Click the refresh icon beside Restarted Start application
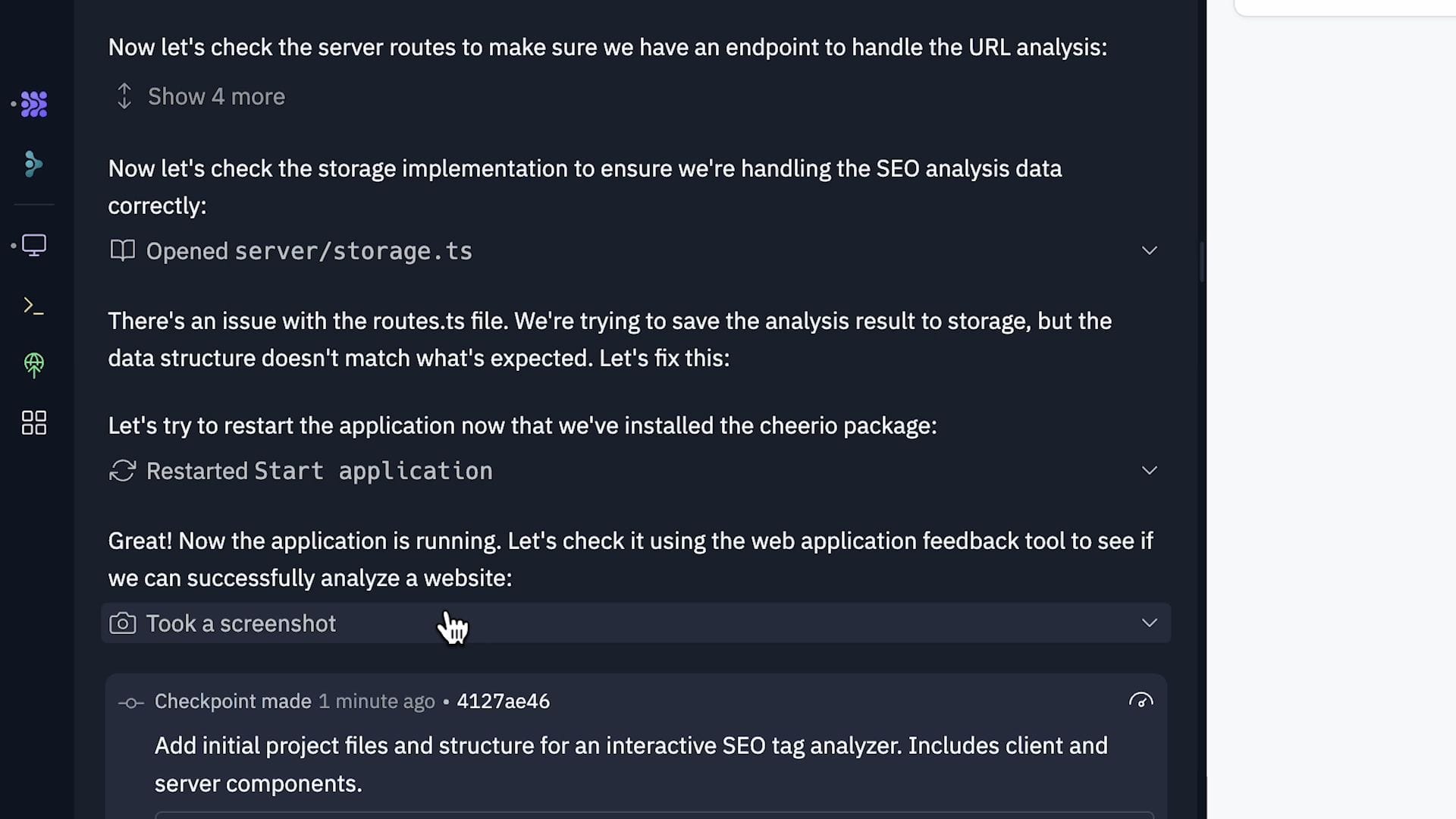Screen dimensions: 1456x819 (123, 471)
